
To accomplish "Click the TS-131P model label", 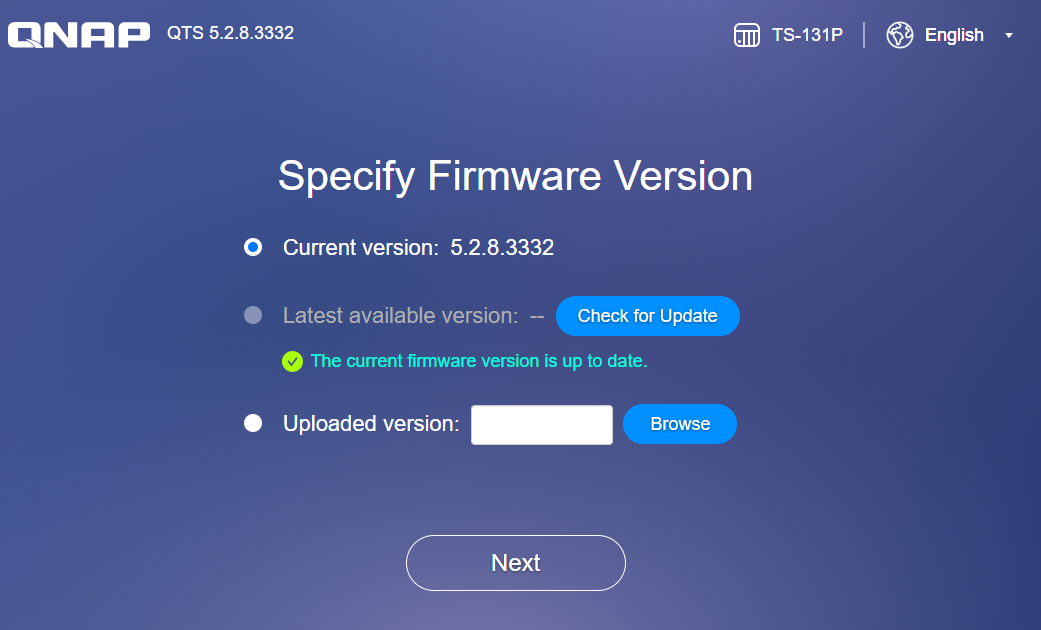I will (807, 35).
